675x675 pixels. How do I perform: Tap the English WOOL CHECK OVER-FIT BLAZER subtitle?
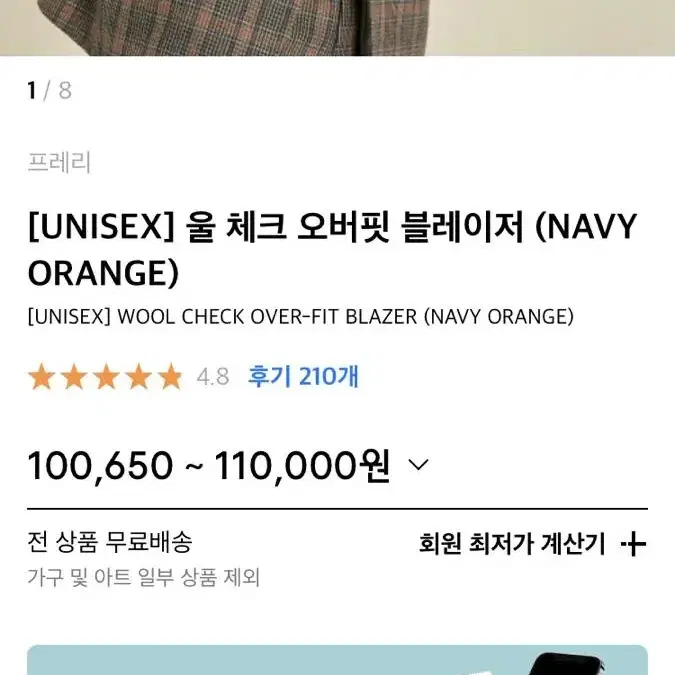point(300,317)
